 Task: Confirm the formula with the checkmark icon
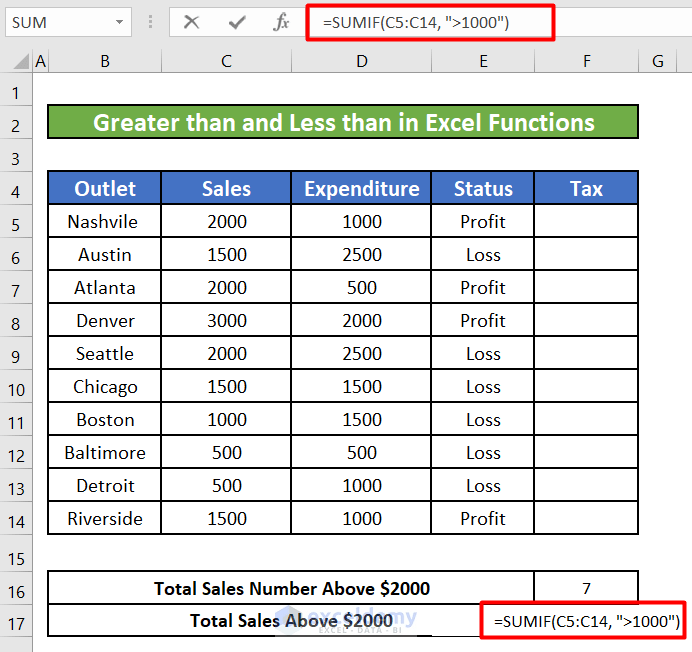[x=237, y=22]
